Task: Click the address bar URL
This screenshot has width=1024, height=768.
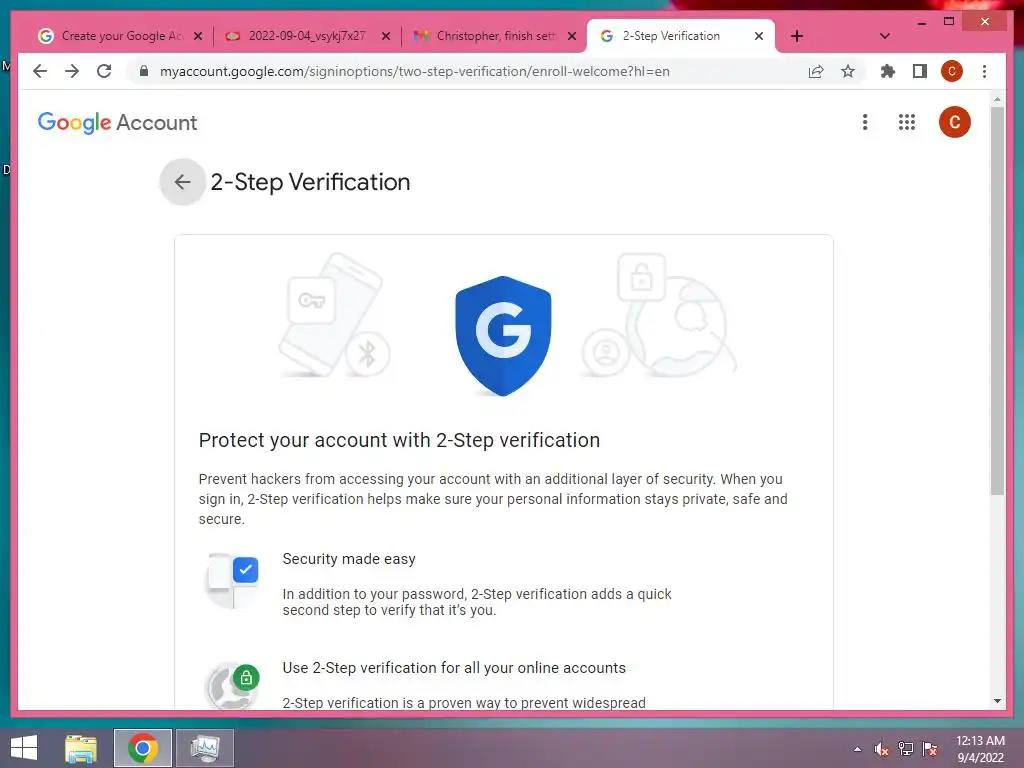Action: 415,71
